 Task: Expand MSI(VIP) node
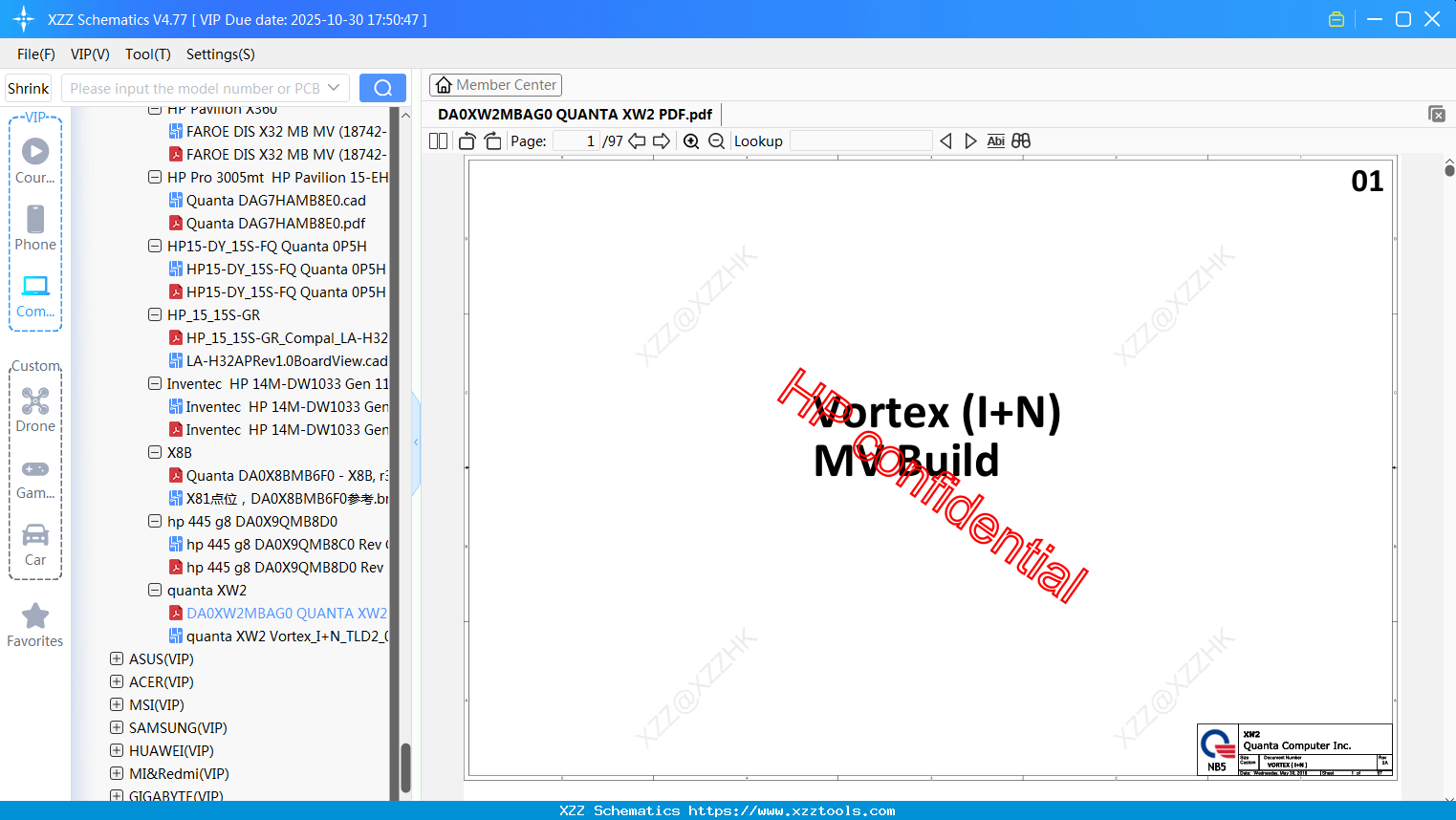click(x=117, y=704)
